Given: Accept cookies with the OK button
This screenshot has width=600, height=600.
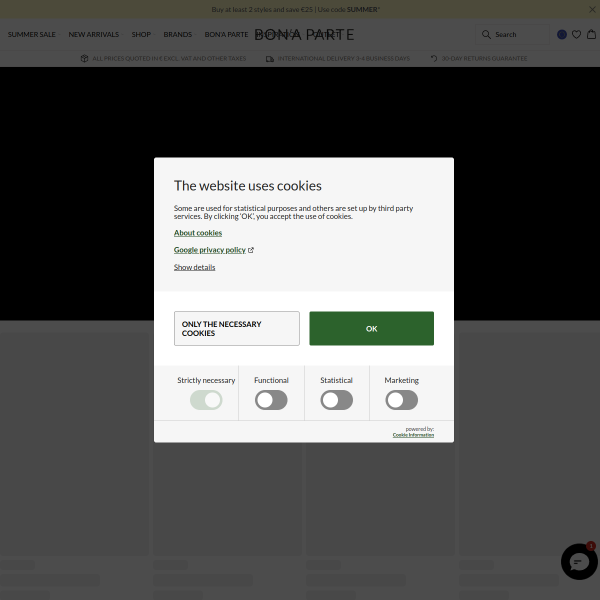Looking at the screenshot, I should click(x=372, y=328).
